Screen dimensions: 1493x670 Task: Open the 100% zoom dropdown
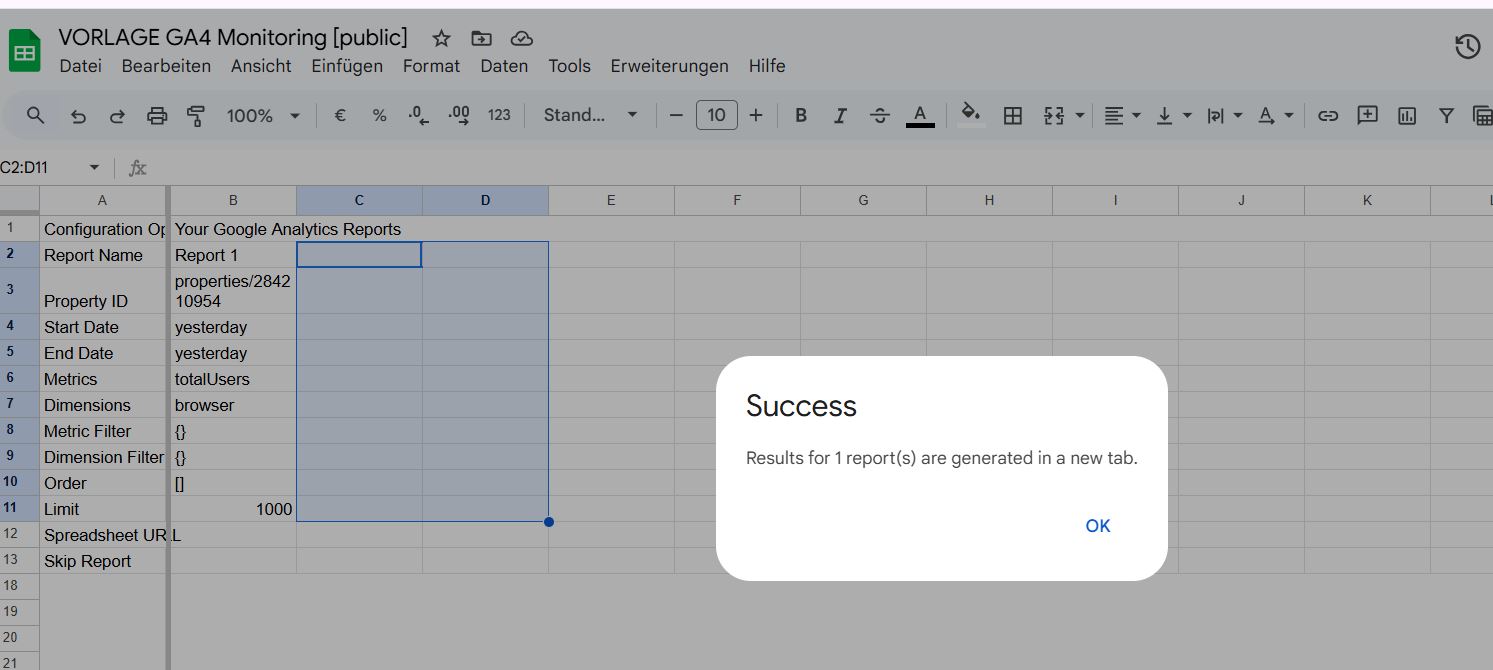[263, 116]
